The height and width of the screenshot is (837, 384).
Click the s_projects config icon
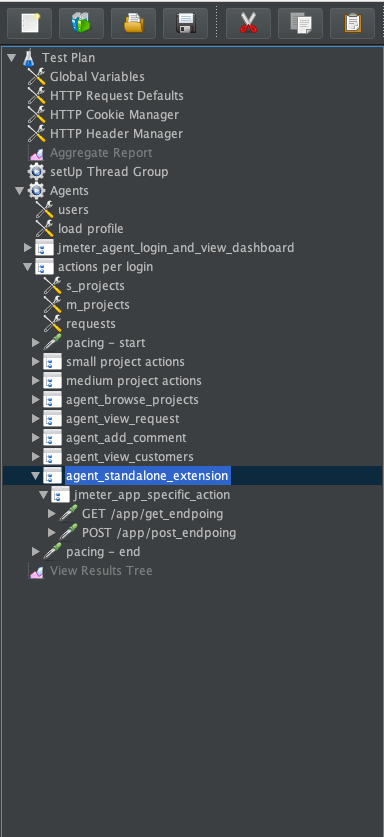pyautogui.click(x=52, y=286)
